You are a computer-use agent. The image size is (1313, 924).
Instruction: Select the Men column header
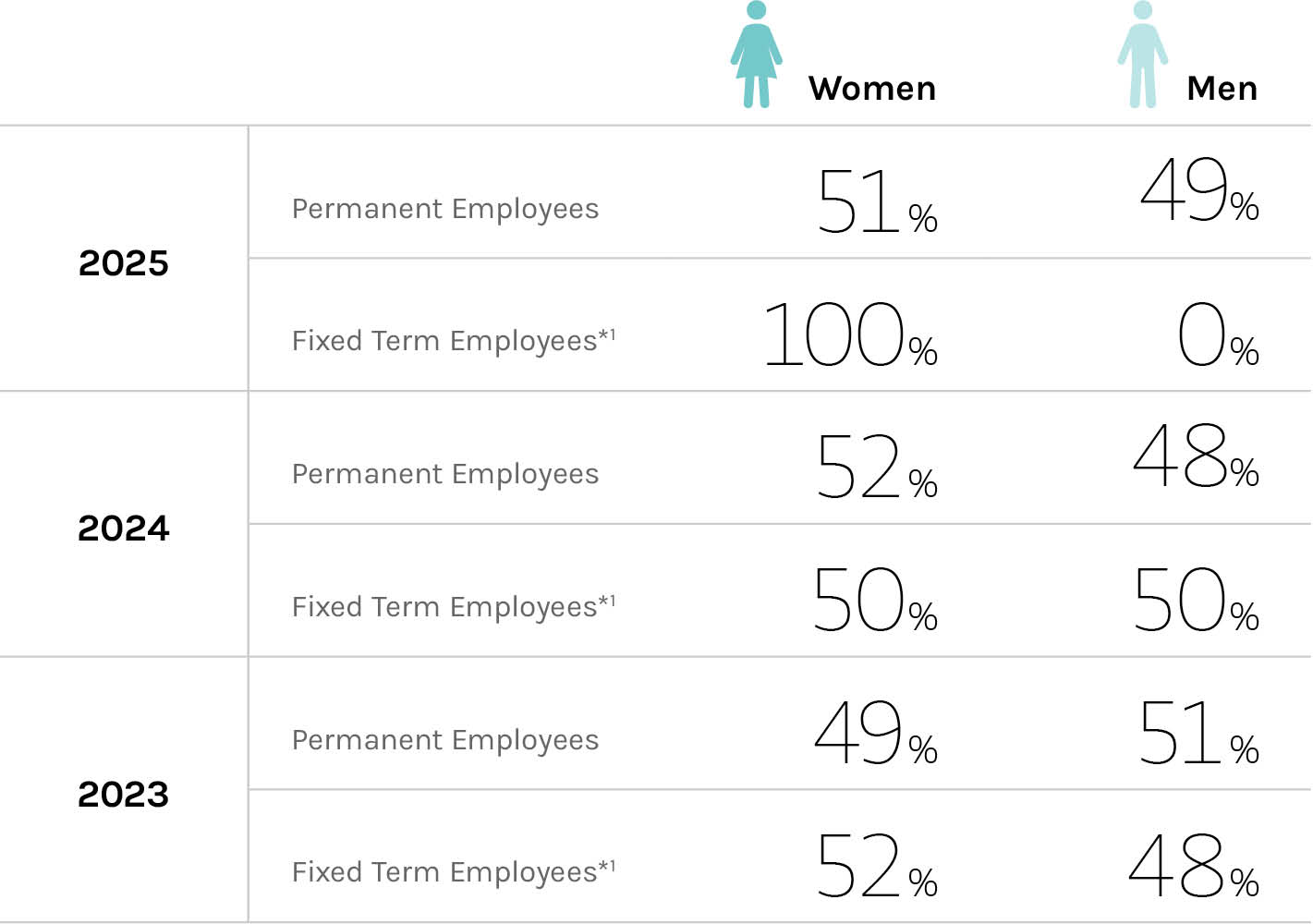pyautogui.click(x=1222, y=89)
